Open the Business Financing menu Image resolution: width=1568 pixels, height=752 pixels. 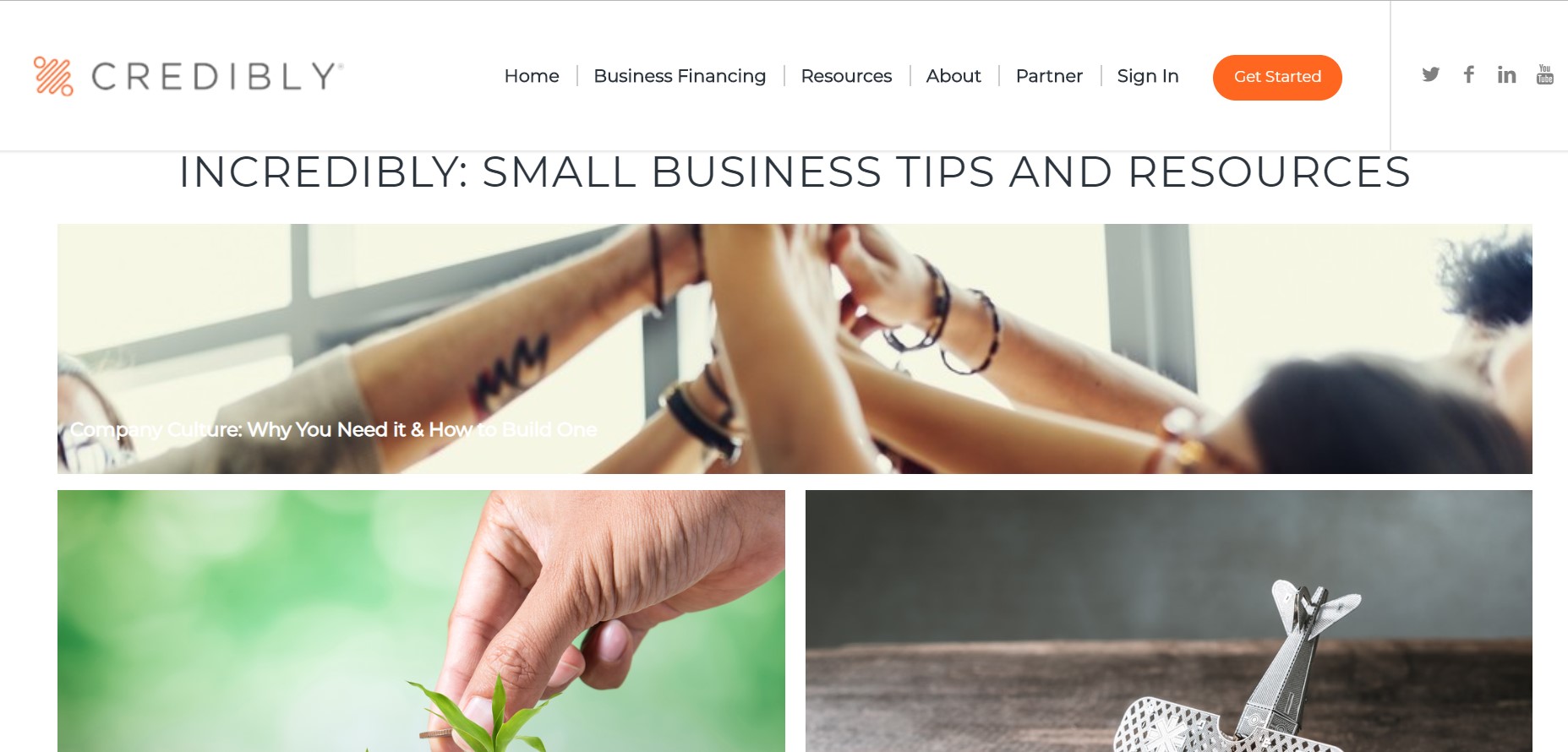(680, 76)
